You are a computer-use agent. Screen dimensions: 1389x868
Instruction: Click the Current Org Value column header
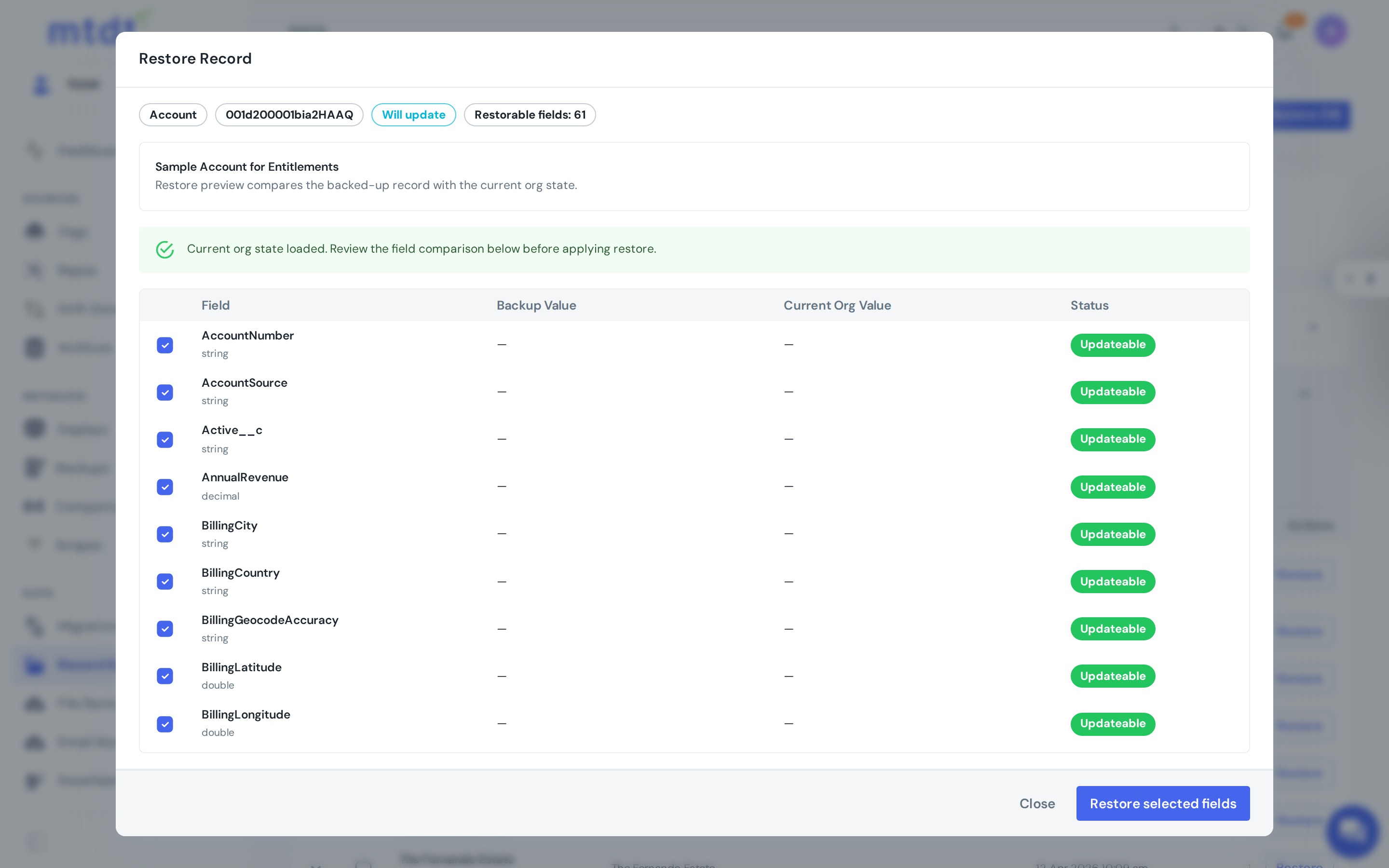[837, 305]
